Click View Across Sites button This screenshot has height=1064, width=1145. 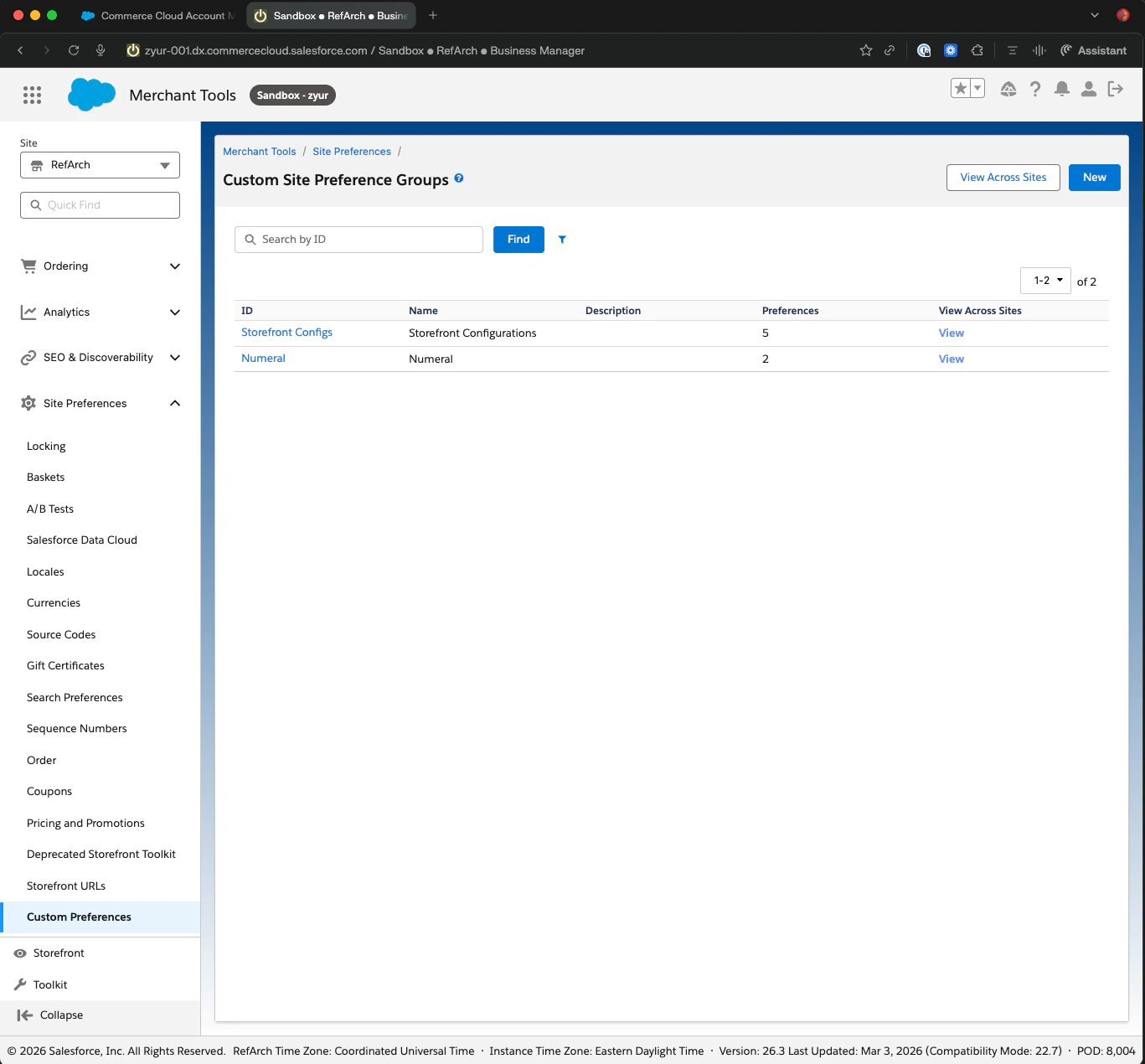coord(1003,178)
